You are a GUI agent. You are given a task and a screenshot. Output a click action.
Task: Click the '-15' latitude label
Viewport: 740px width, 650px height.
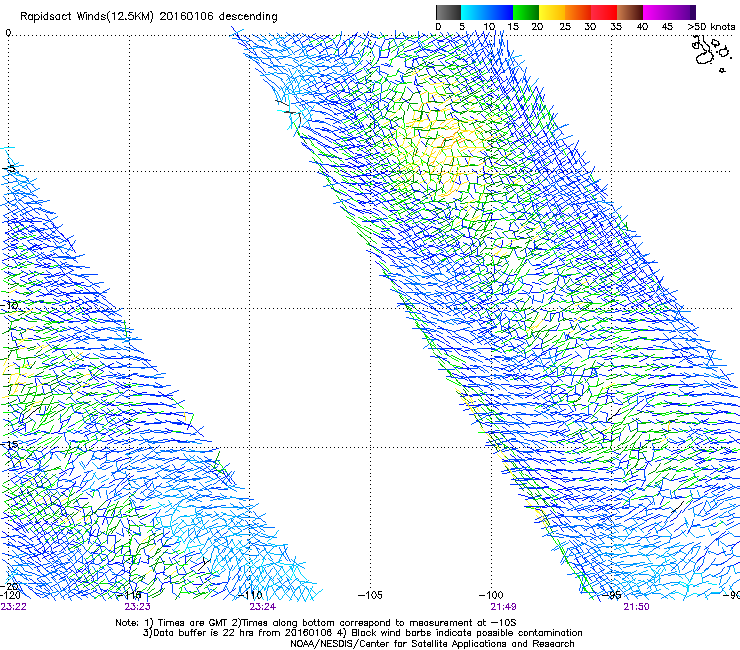(x=9, y=444)
